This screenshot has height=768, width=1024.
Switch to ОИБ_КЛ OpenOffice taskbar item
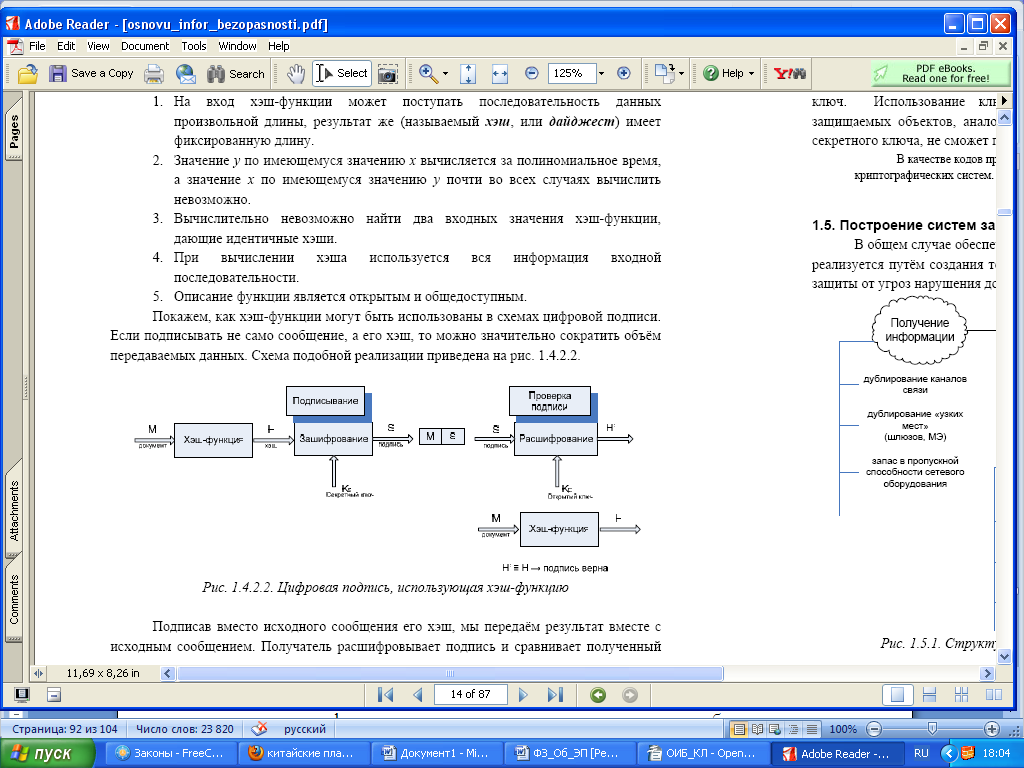[702, 753]
